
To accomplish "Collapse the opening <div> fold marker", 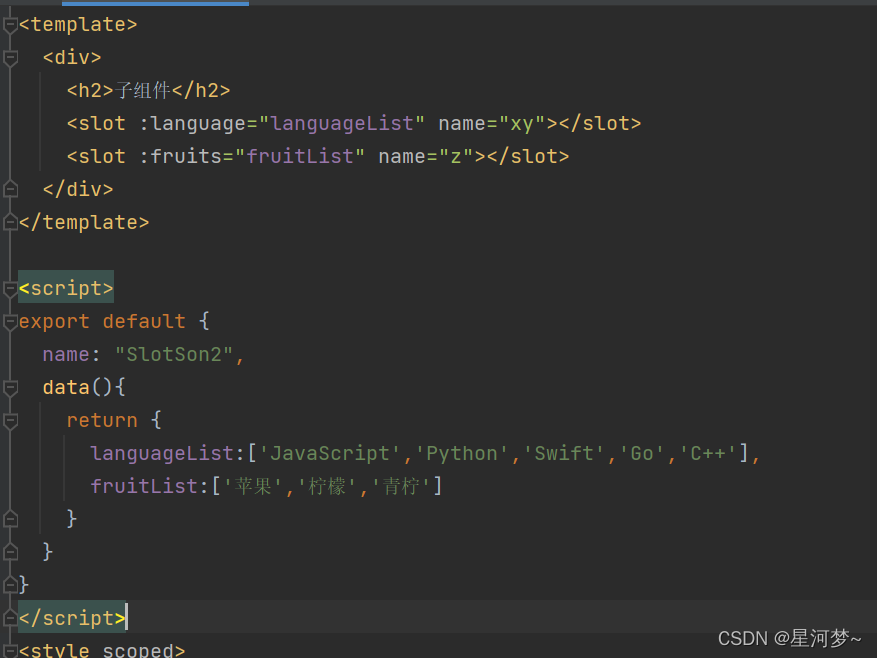I will (x=10, y=58).
